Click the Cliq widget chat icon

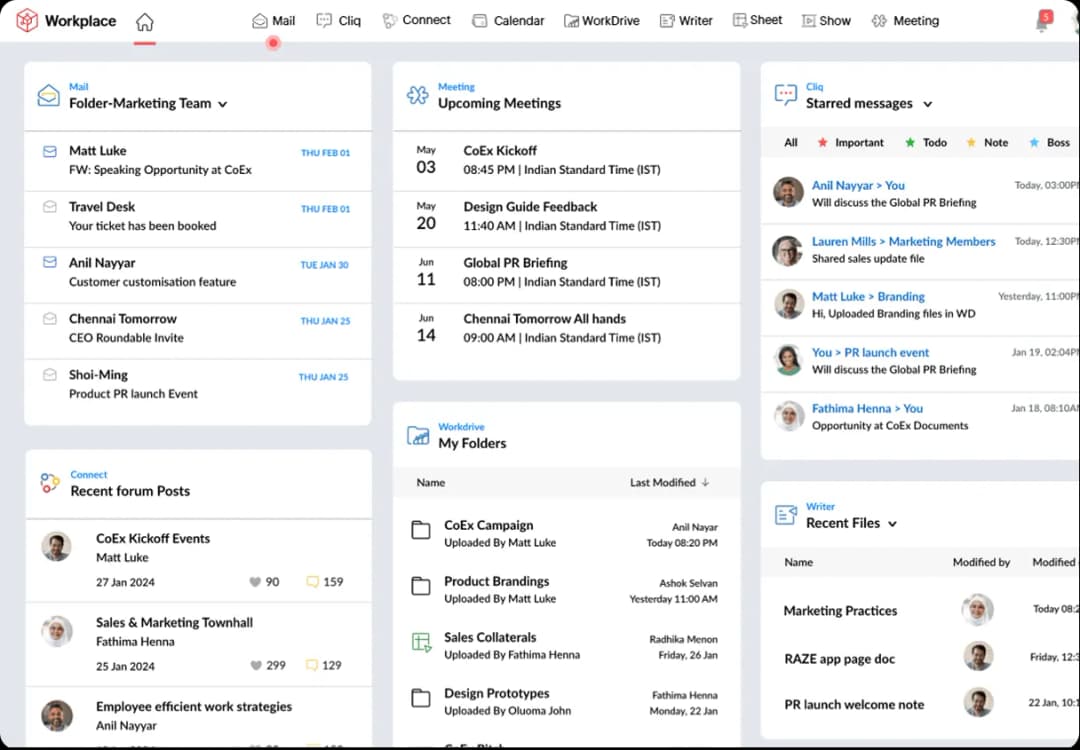coord(786,95)
